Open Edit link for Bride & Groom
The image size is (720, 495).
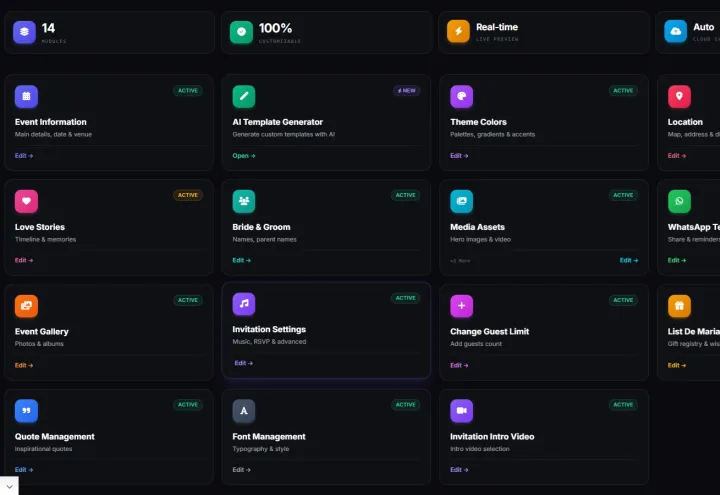242,260
